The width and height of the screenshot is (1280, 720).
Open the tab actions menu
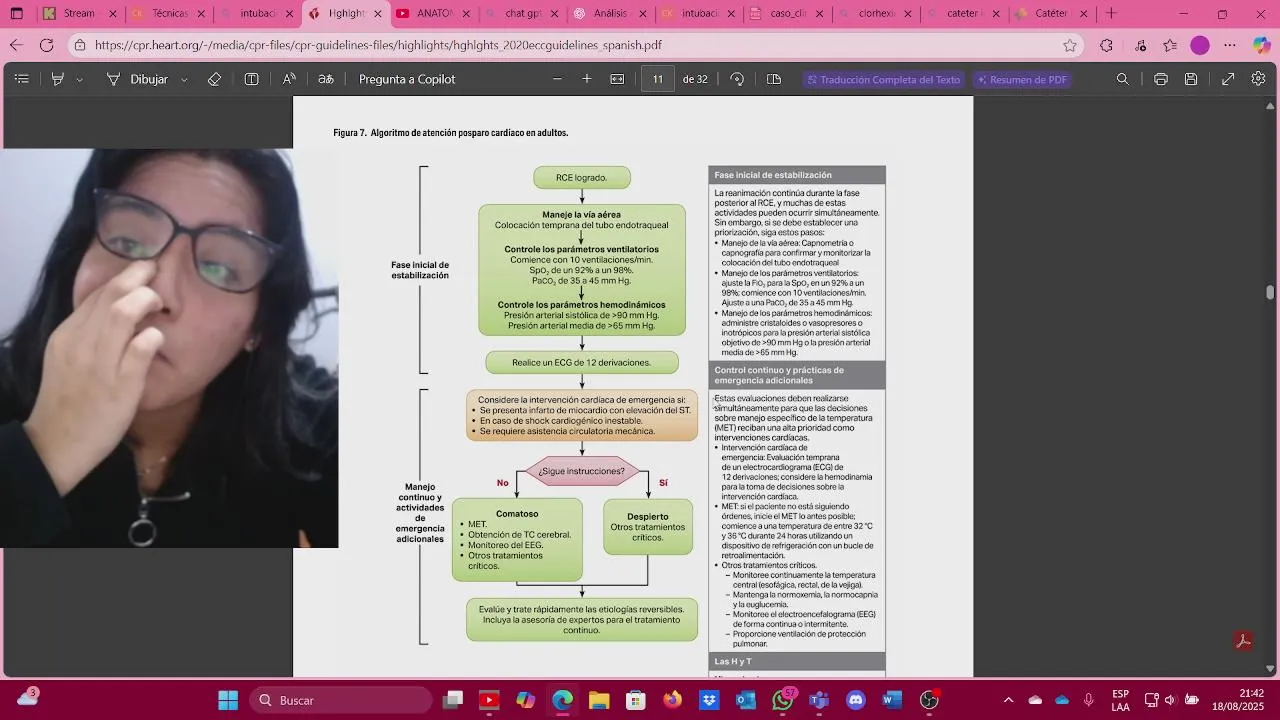pyautogui.click(x=17, y=14)
